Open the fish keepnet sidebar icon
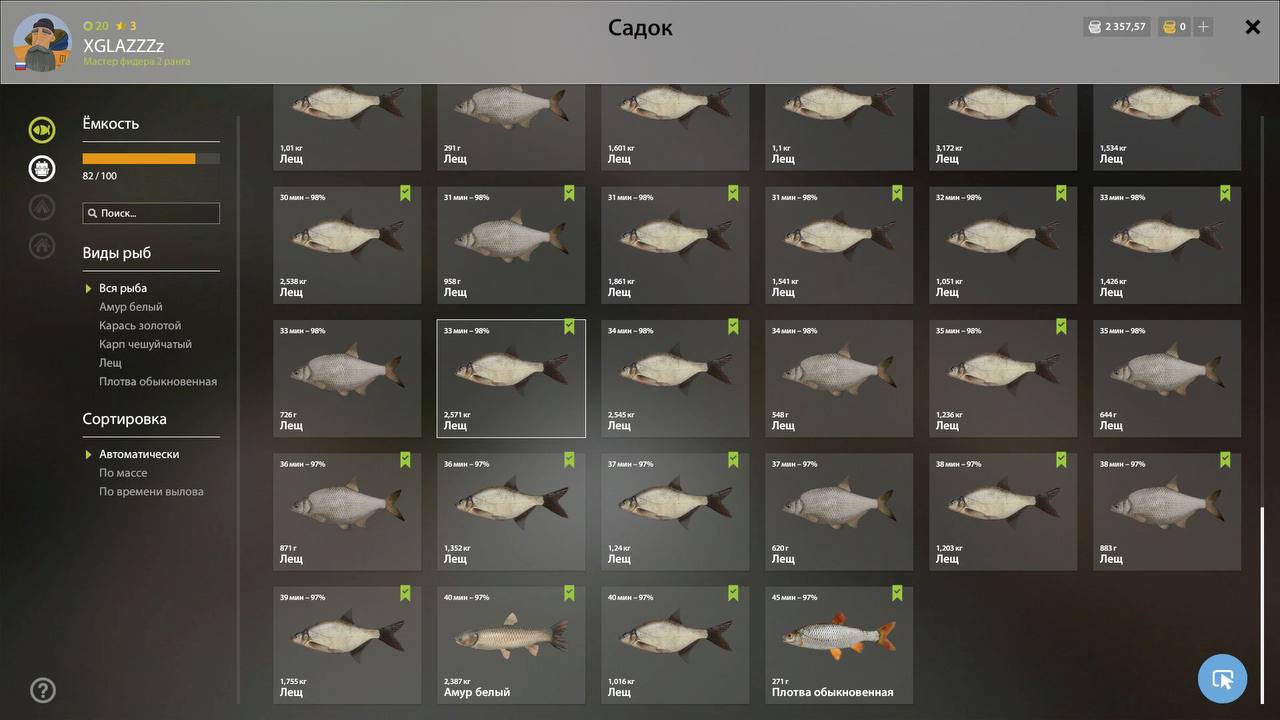This screenshot has height=720, width=1280. [42, 130]
